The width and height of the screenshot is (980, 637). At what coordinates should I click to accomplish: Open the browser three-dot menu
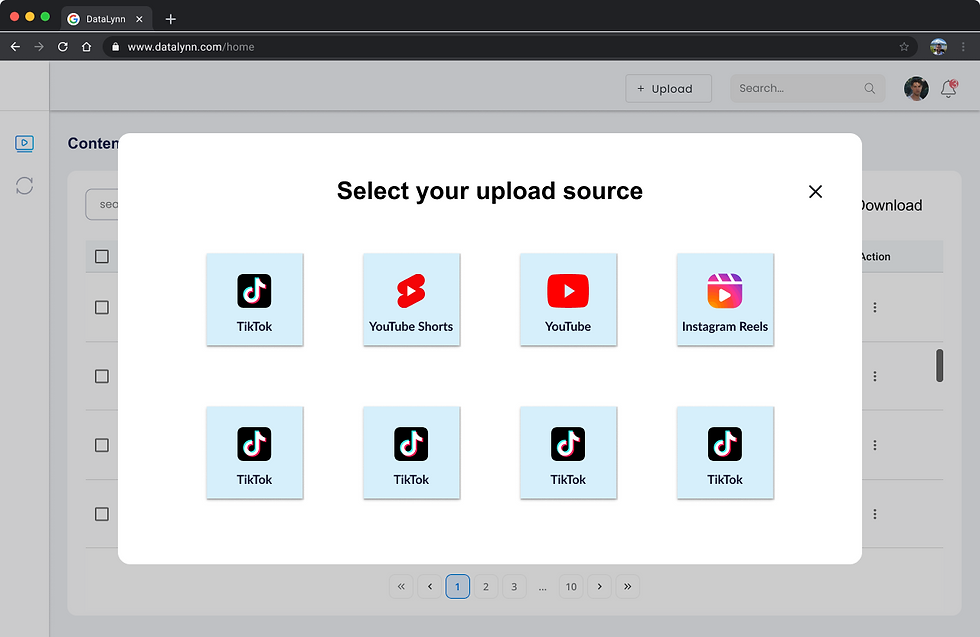click(963, 47)
